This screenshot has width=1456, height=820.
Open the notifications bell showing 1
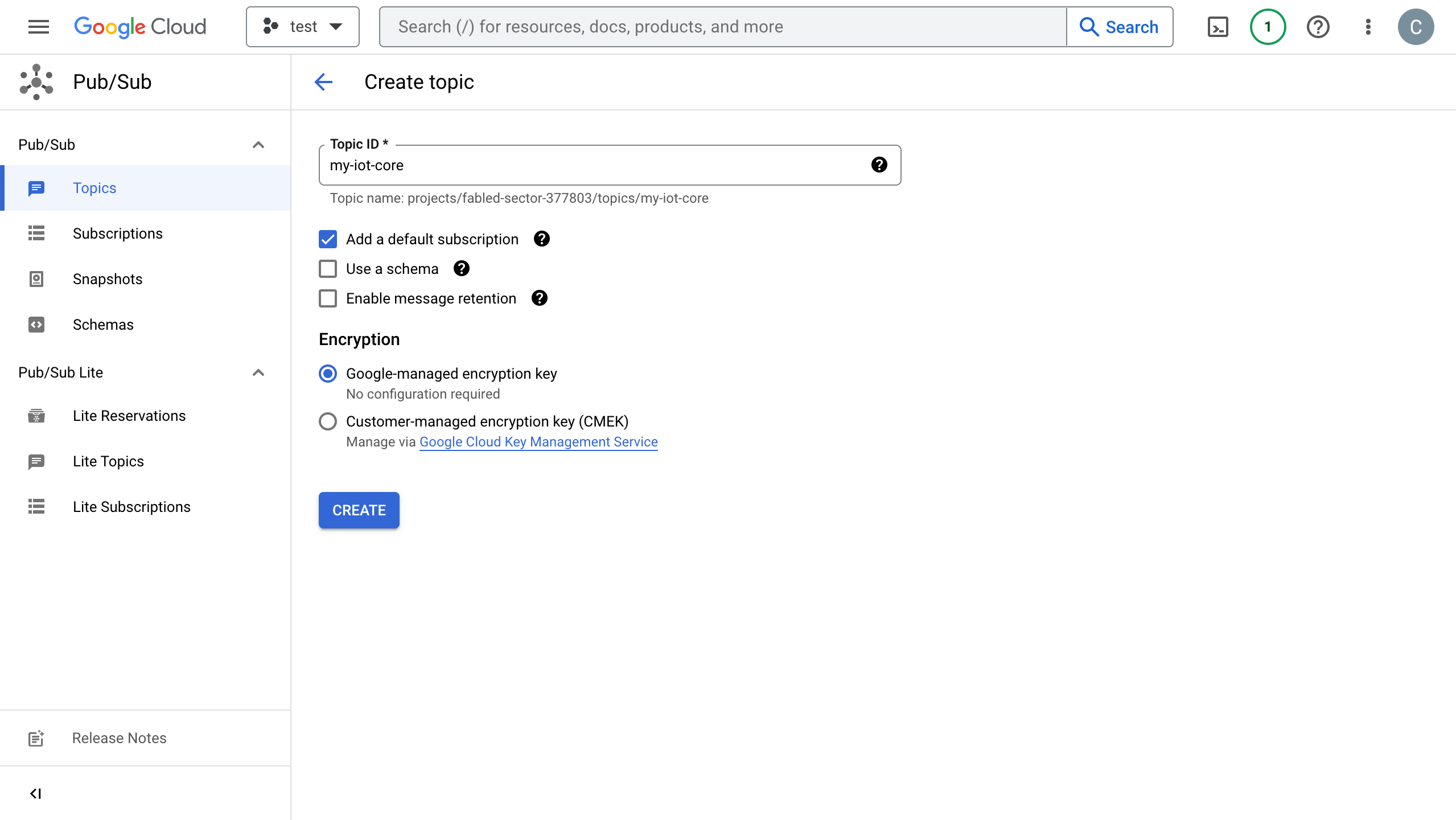point(1267,26)
